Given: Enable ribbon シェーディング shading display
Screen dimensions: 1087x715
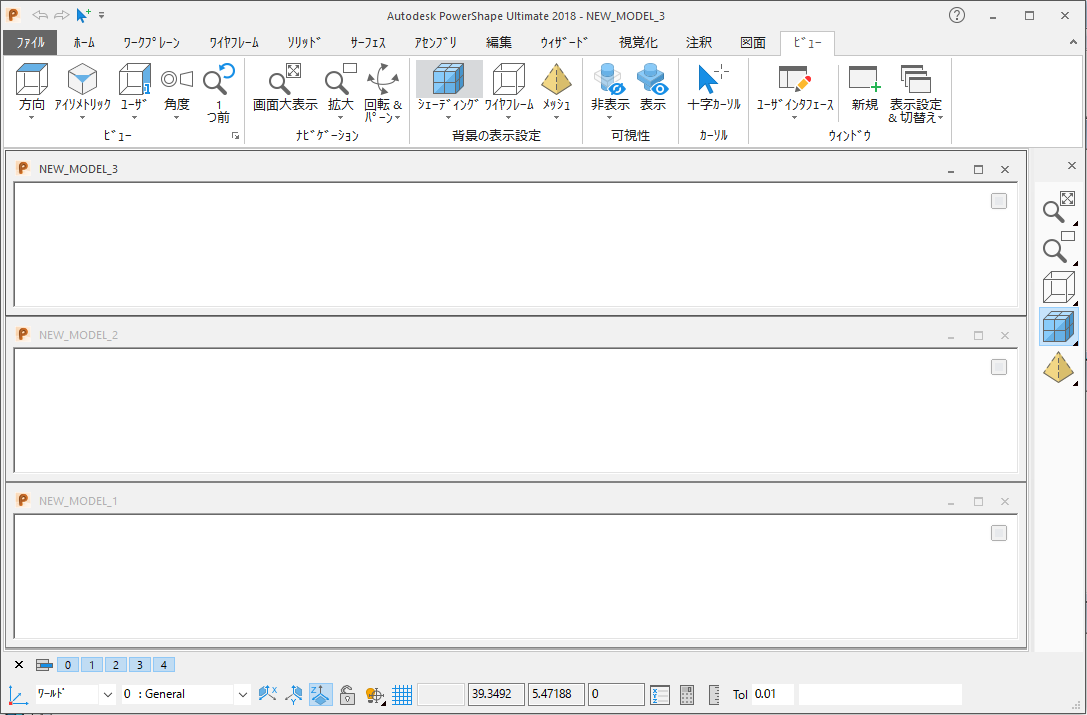Looking at the screenshot, I should (x=449, y=79).
